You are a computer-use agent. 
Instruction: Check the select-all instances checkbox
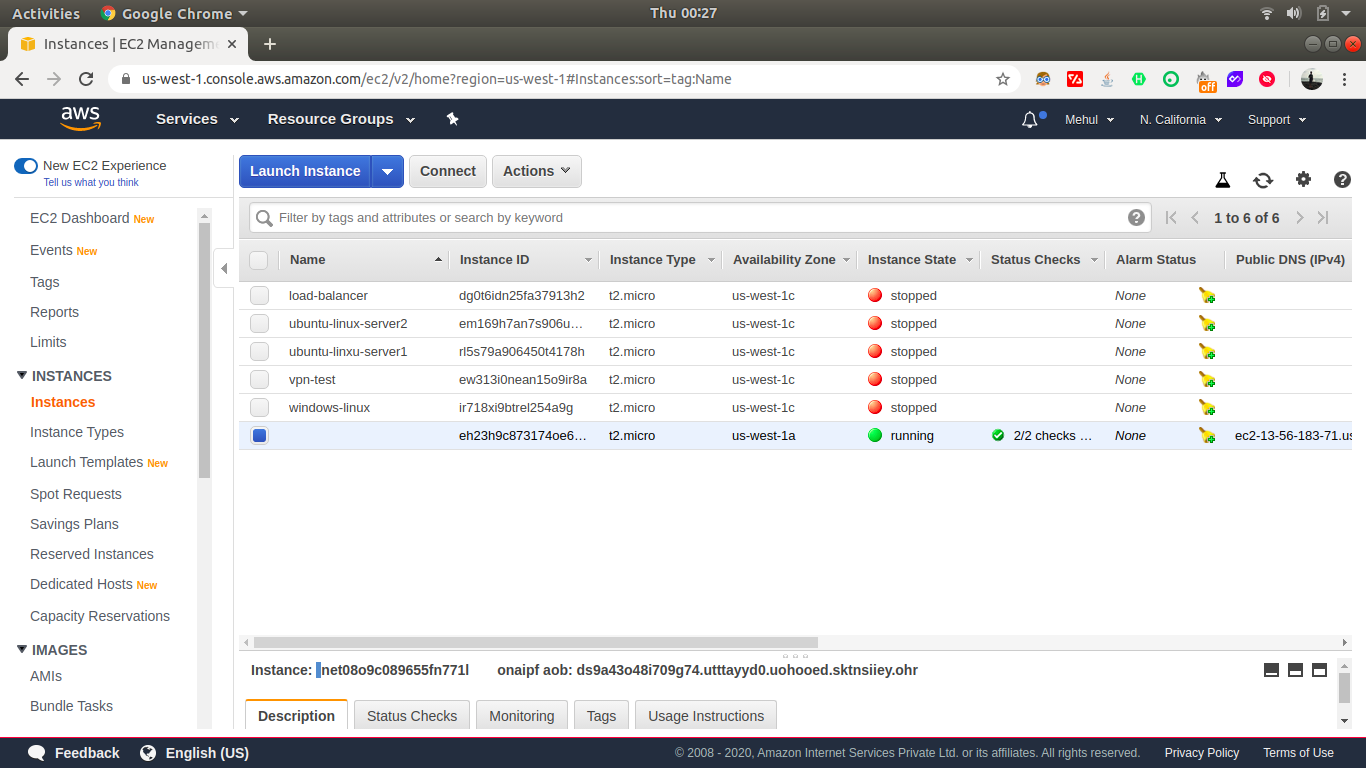(259, 260)
